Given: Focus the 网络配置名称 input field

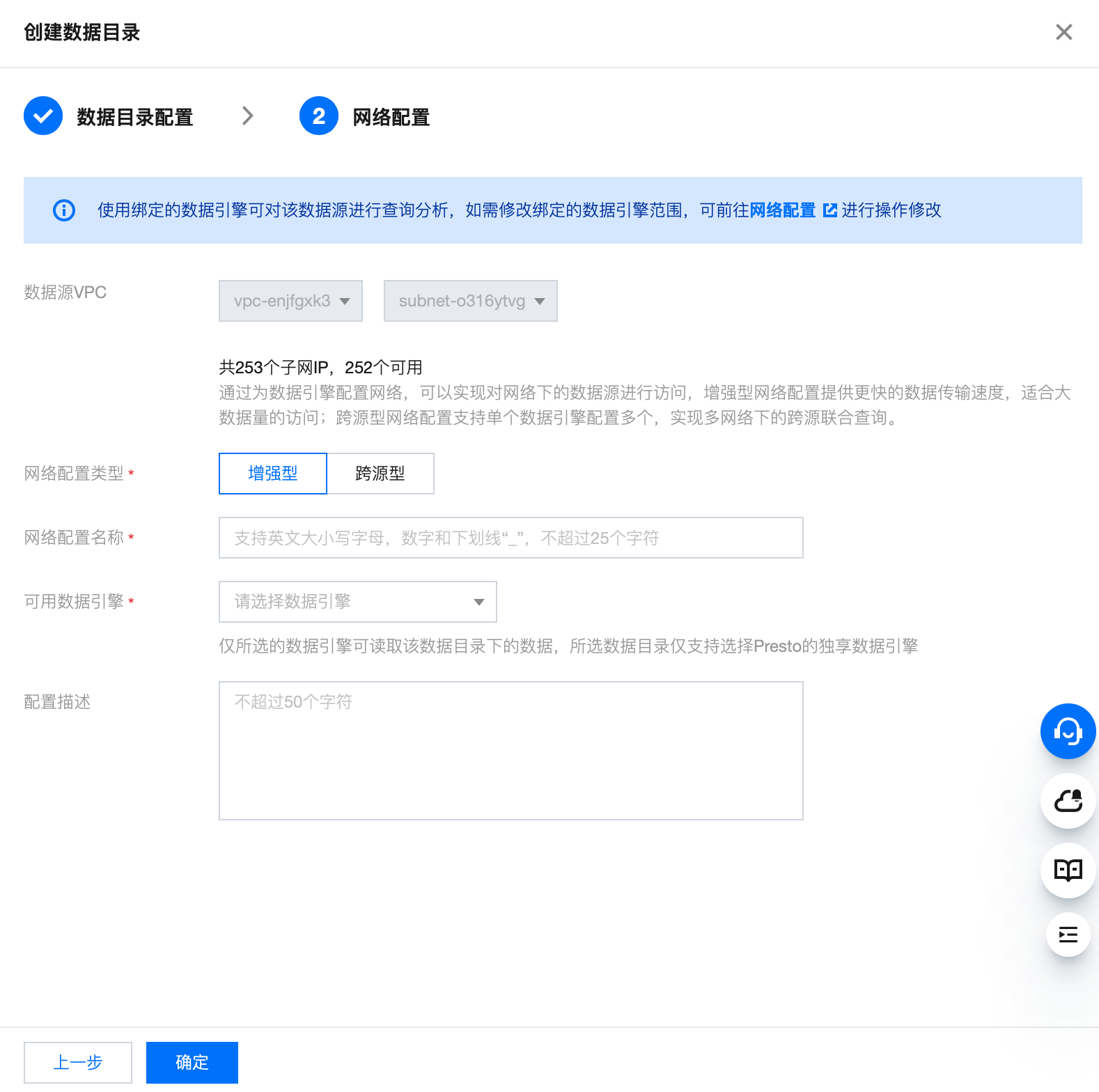Looking at the screenshot, I should pyautogui.click(x=511, y=538).
